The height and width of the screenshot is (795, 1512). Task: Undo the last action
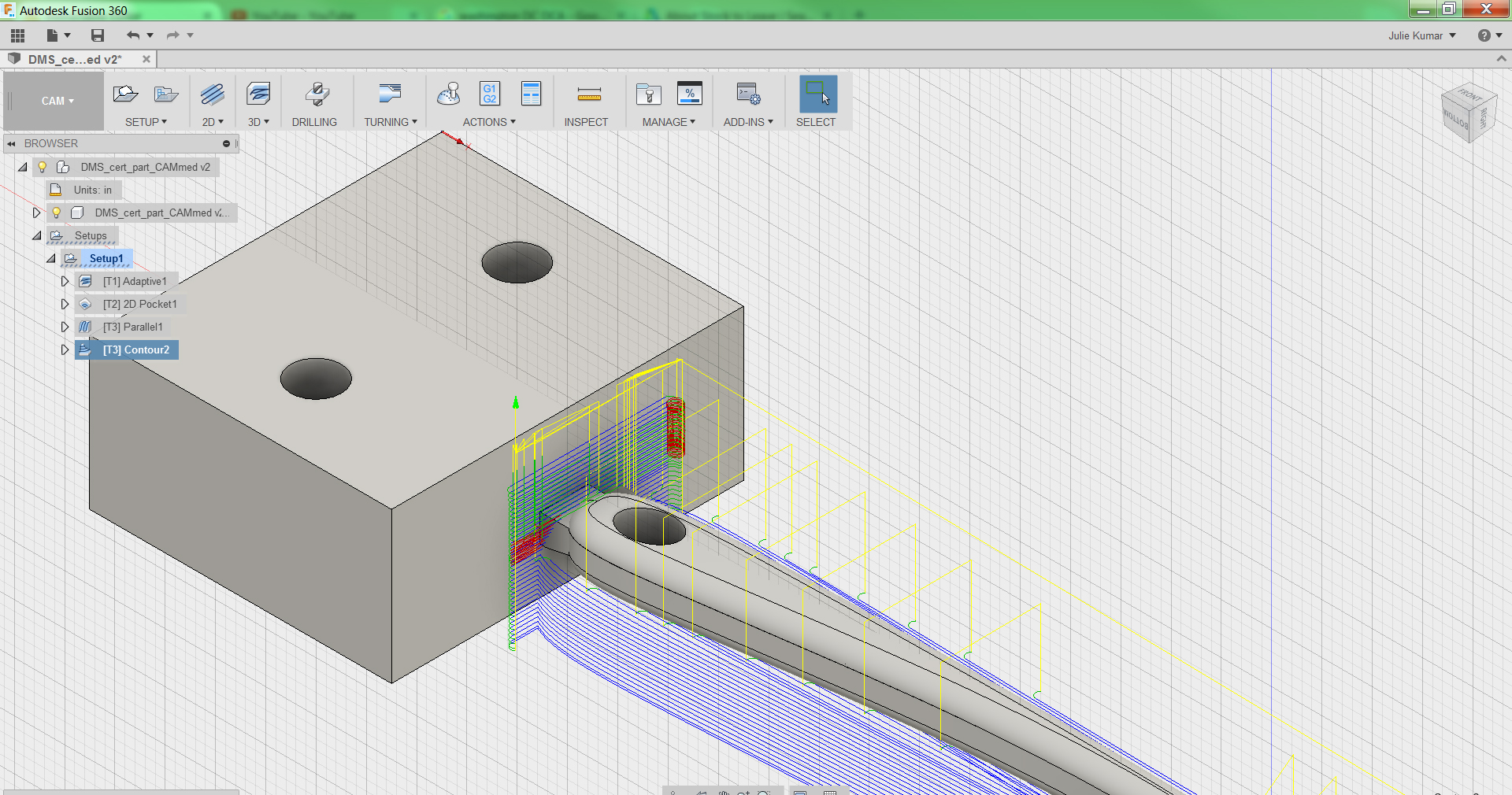click(x=133, y=35)
